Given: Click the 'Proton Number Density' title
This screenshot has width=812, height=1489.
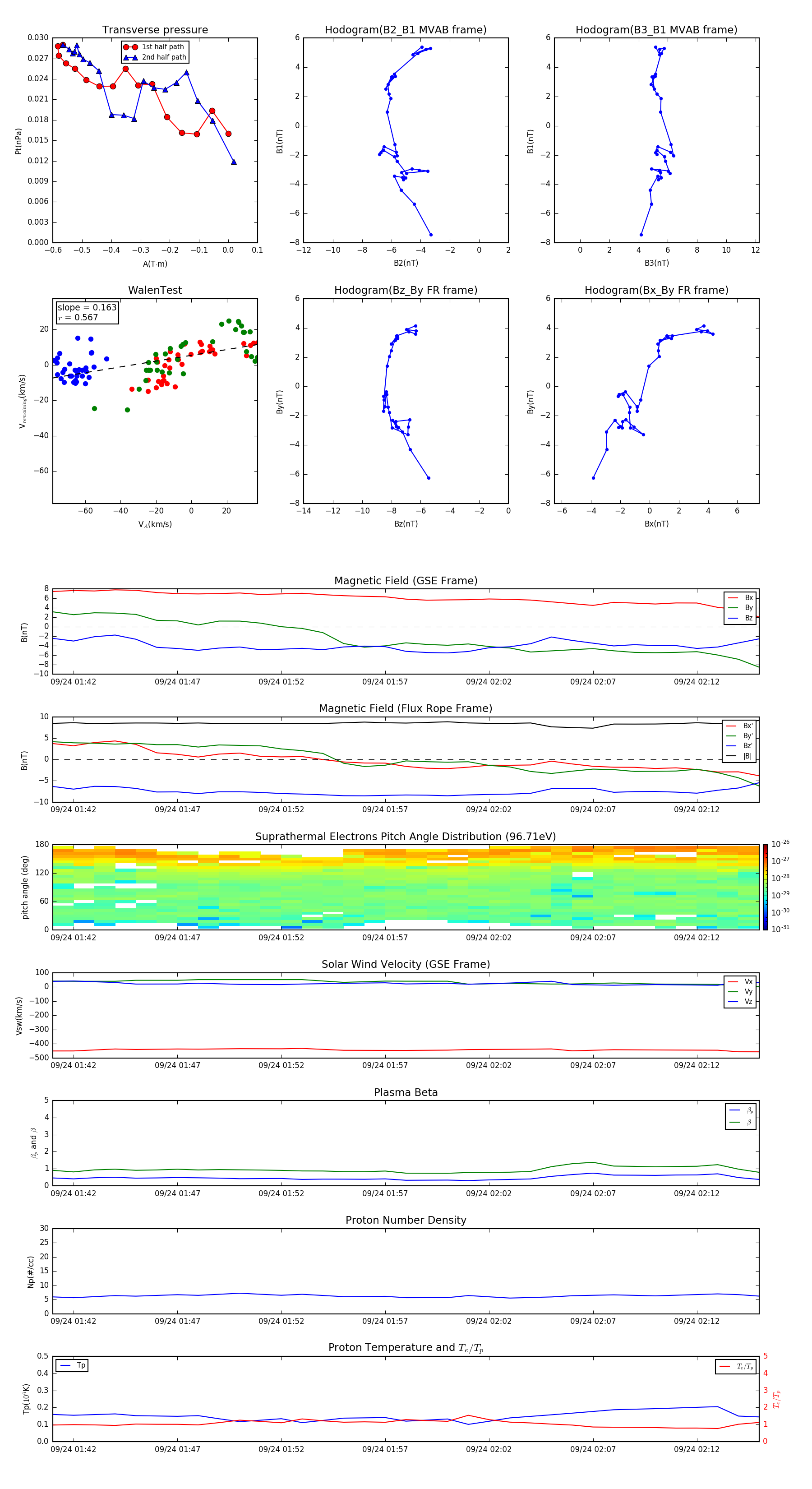Looking at the screenshot, I should pos(406,1220).
